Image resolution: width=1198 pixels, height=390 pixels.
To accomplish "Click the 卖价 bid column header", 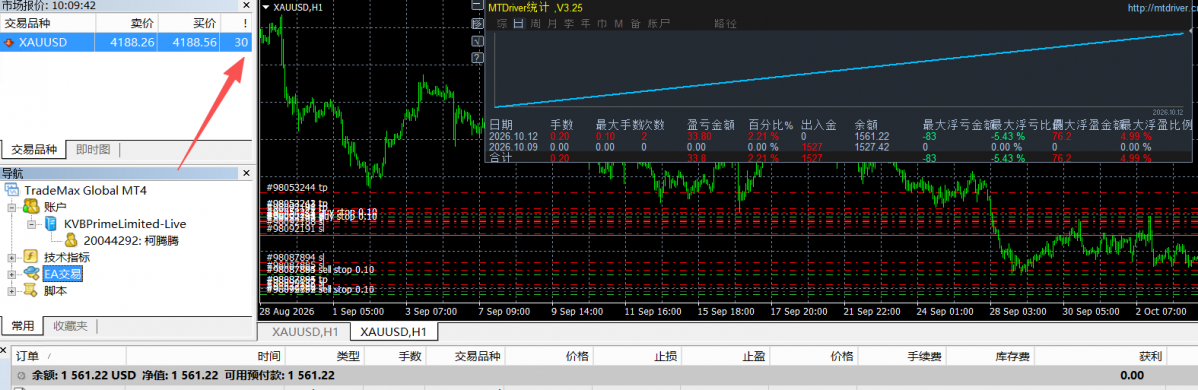I will click(x=125, y=23).
